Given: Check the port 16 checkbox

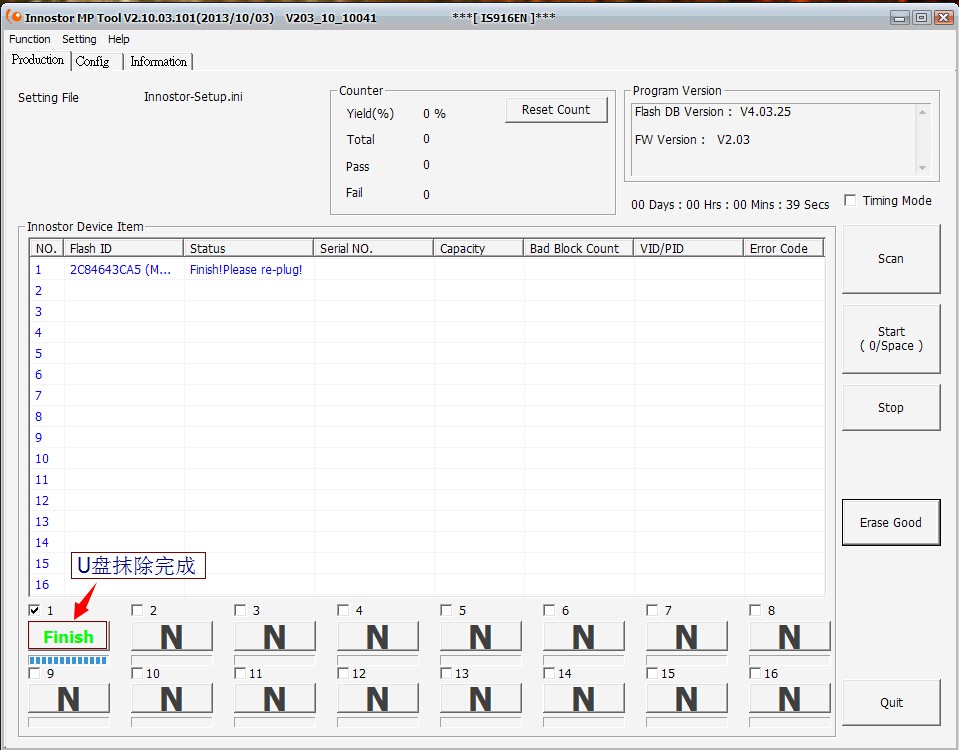Looking at the screenshot, I should tap(755, 673).
